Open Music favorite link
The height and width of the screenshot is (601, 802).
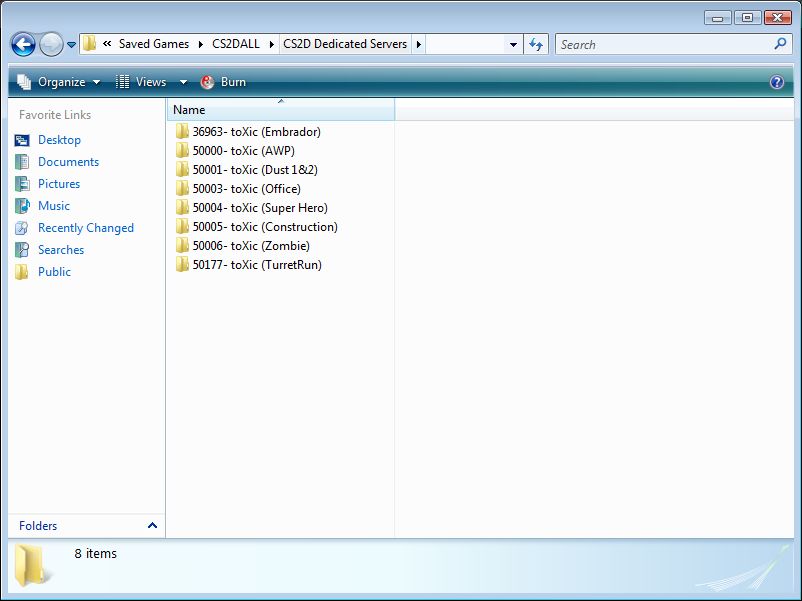[54, 206]
